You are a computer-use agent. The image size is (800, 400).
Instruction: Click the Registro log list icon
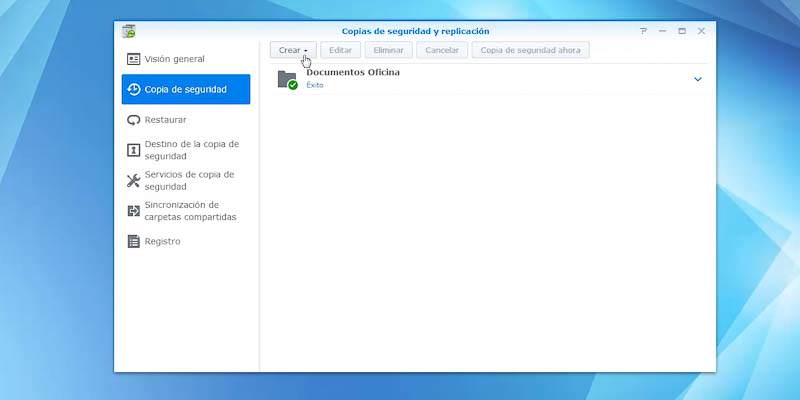[133, 241]
